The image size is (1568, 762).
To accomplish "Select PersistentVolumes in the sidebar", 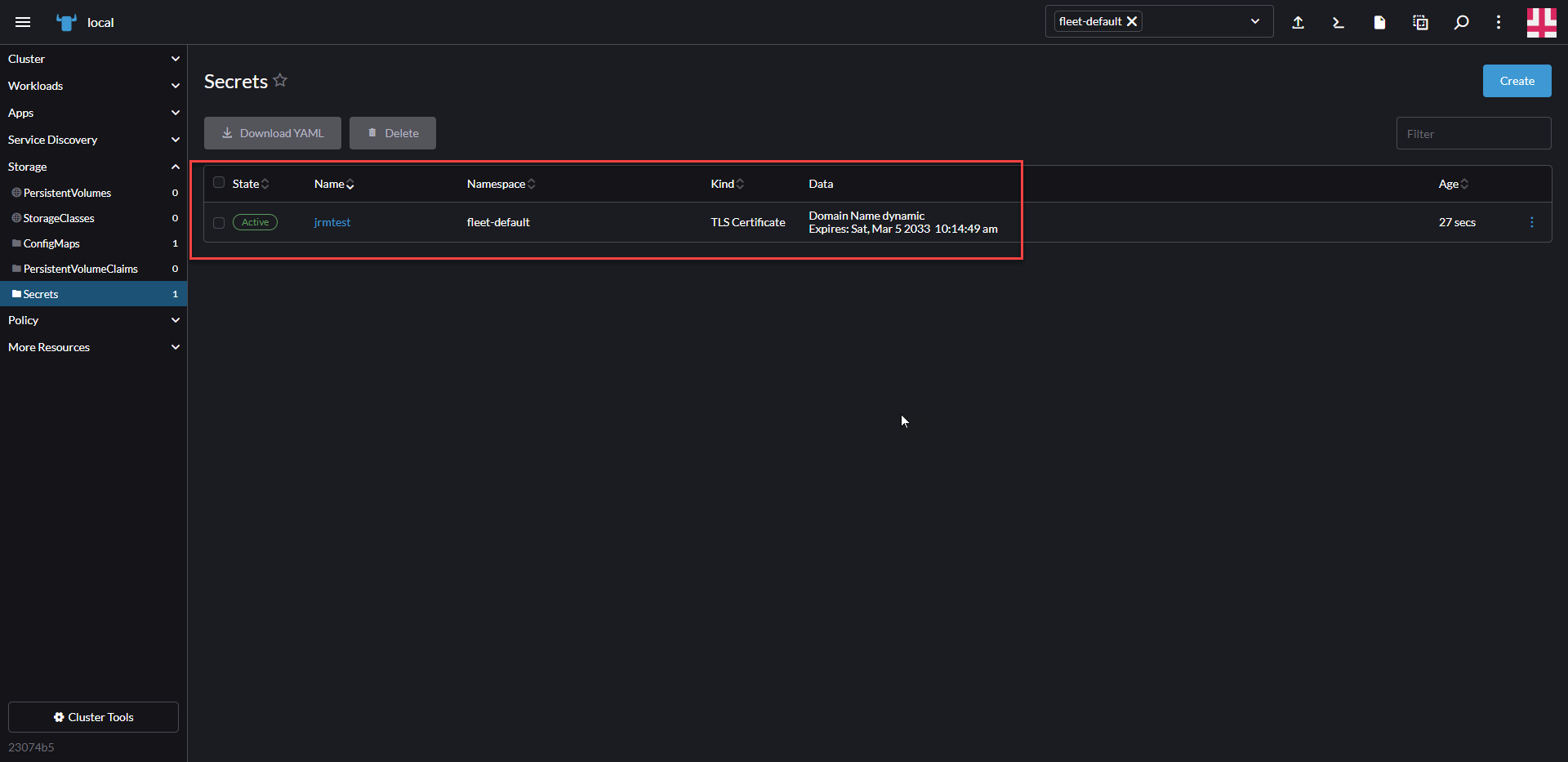I will coord(67,193).
